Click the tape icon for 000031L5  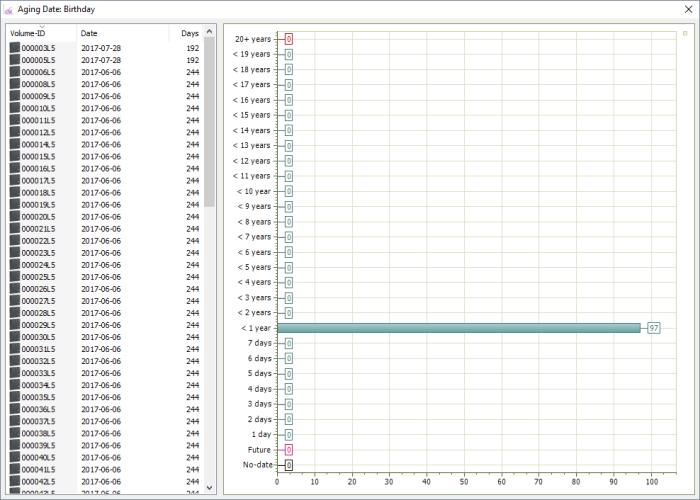point(15,349)
